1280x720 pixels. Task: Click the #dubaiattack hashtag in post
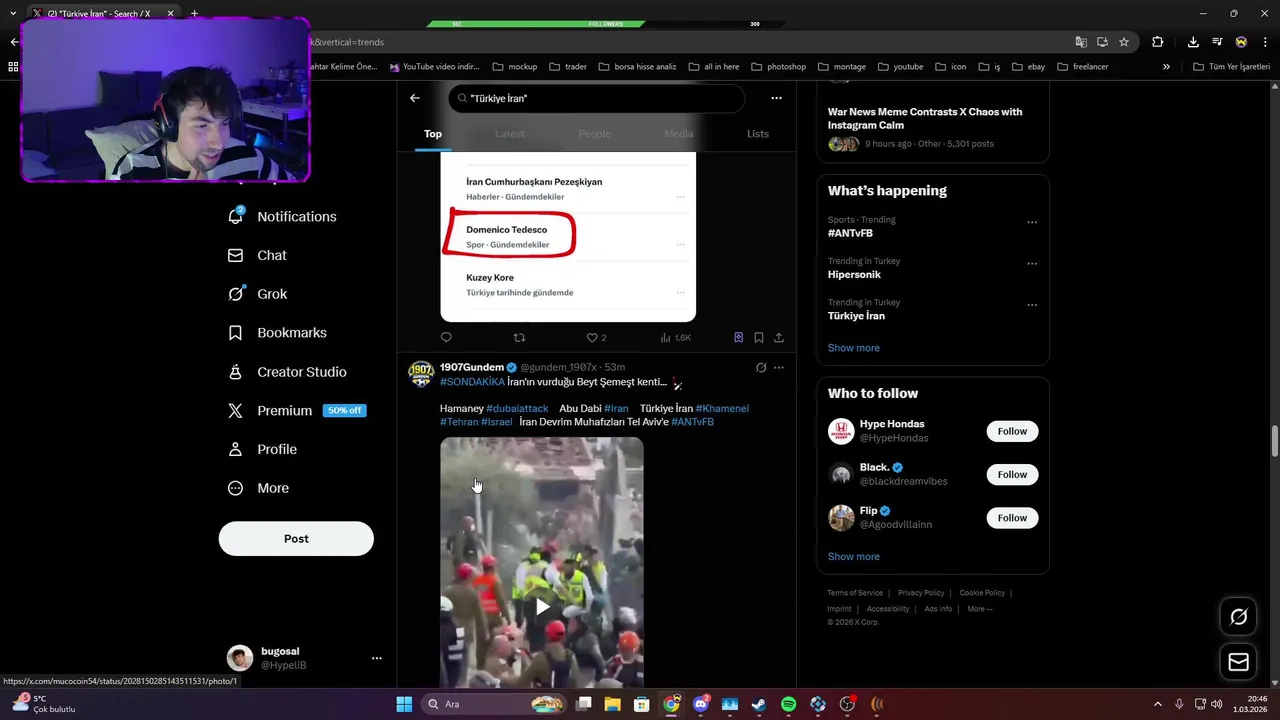[517, 409]
